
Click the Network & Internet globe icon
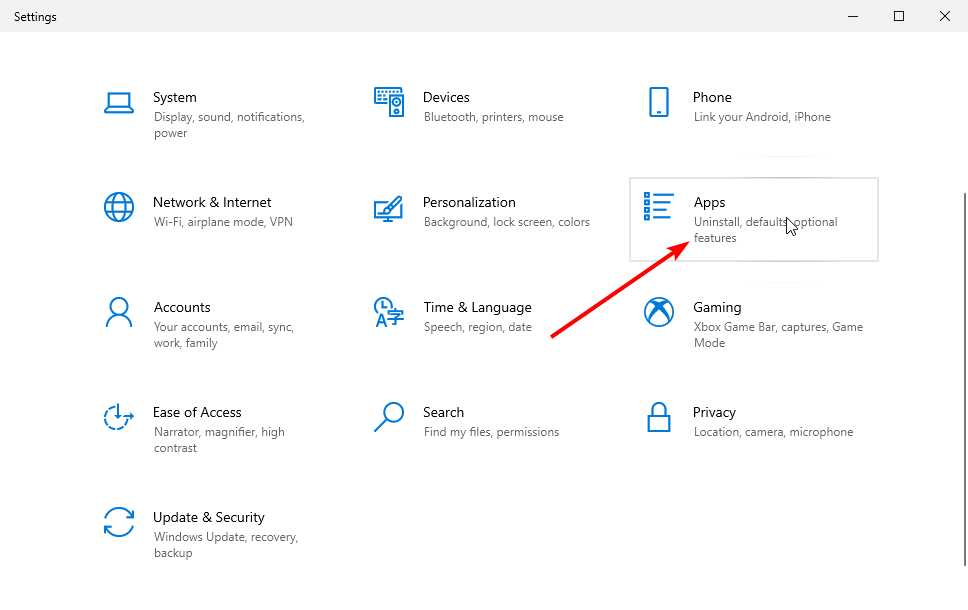click(x=119, y=207)
